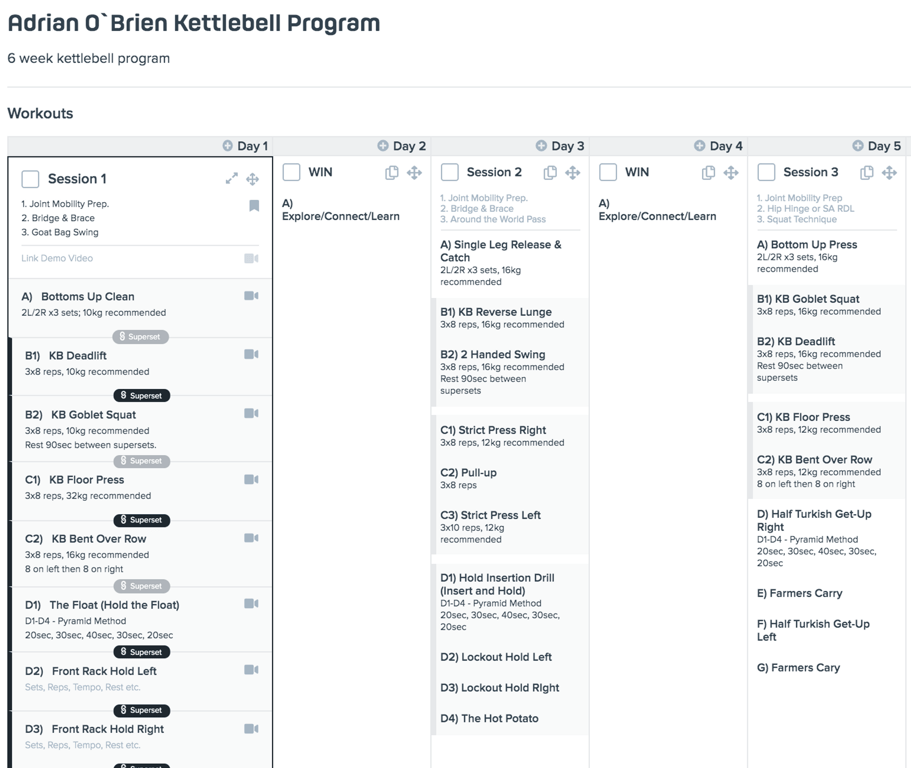911x768 pixels.
Task: Tick the Session 1 checkbox
Action: pos(31,179)
